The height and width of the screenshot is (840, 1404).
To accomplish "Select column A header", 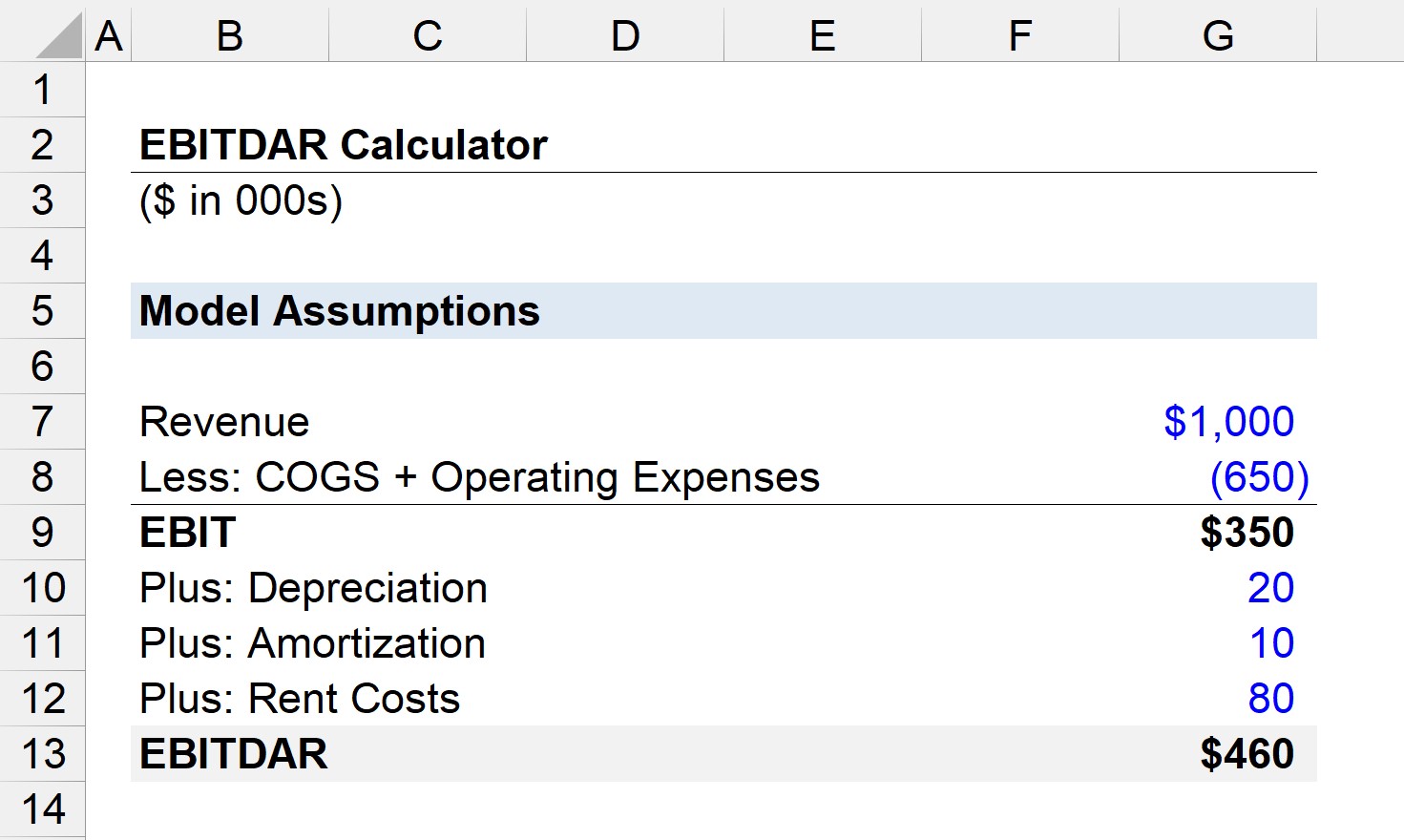I will 109,35.
